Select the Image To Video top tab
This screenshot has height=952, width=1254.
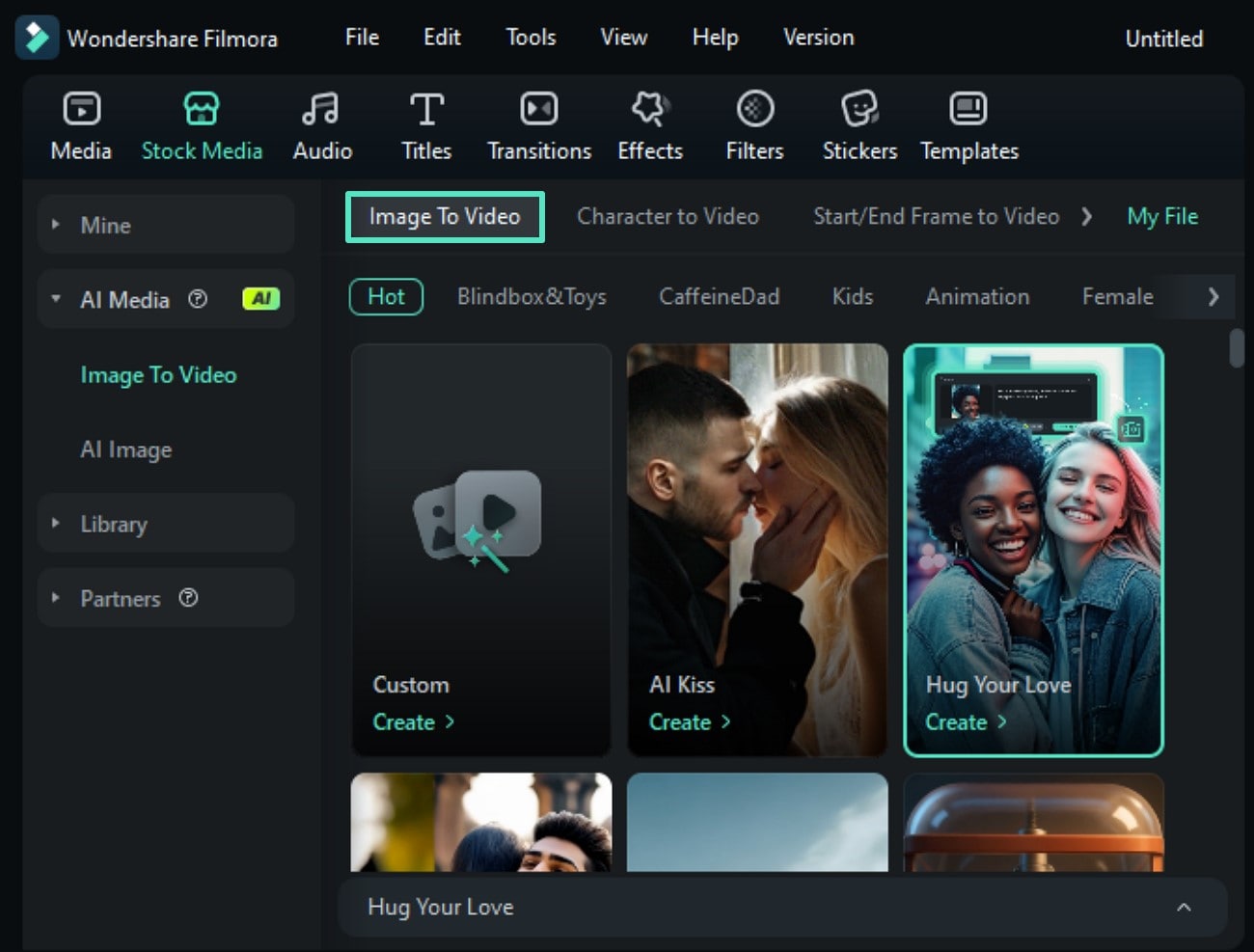point(445,216)
